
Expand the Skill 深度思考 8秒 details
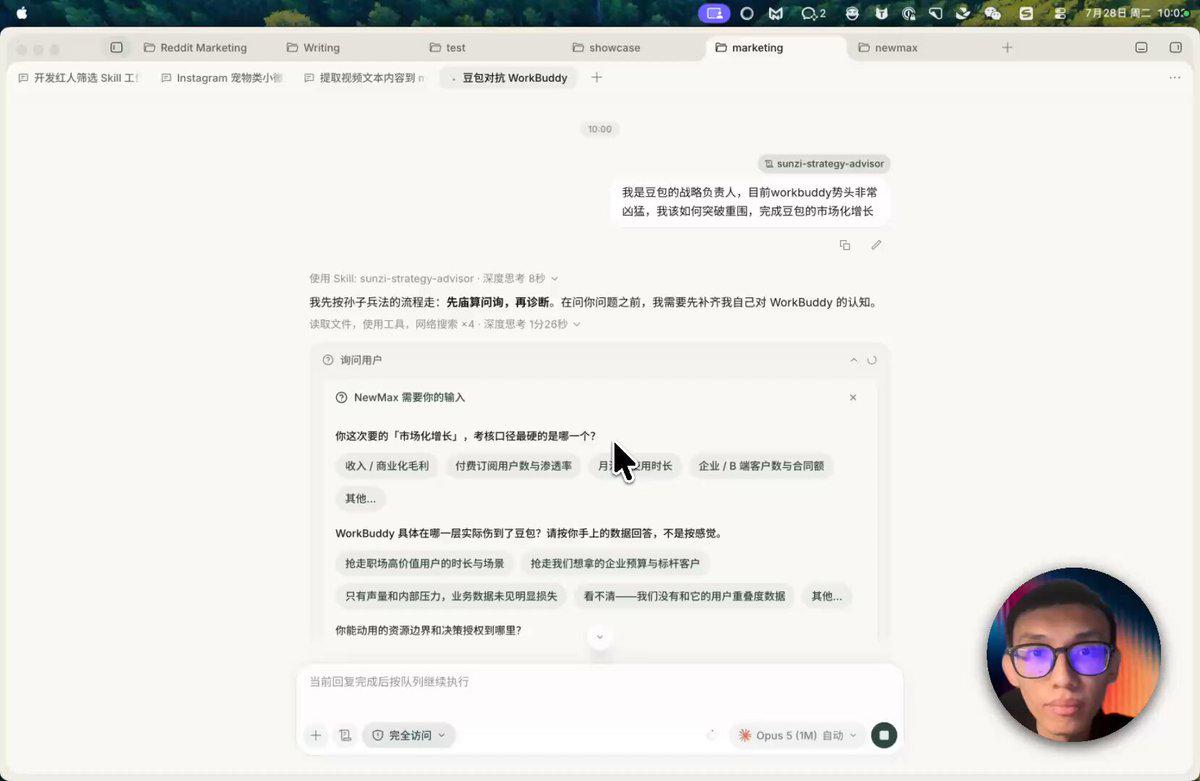434,278
